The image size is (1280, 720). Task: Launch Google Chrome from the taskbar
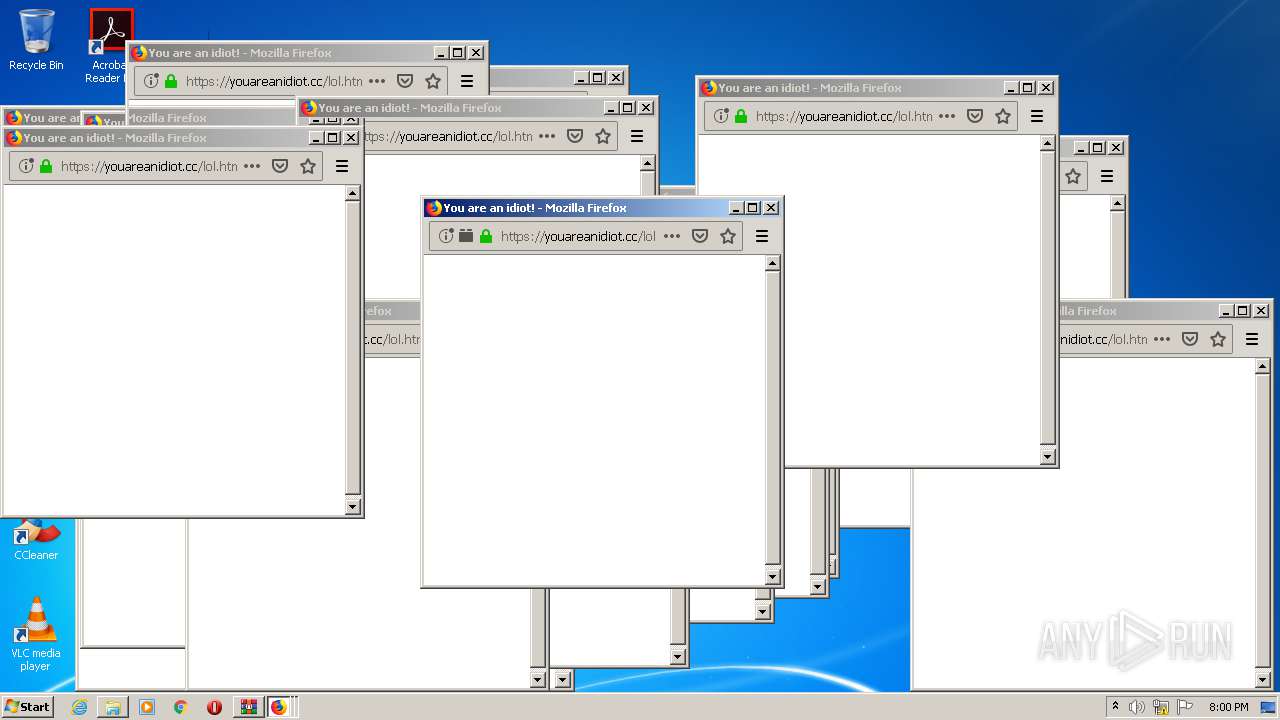pos(181,707)
